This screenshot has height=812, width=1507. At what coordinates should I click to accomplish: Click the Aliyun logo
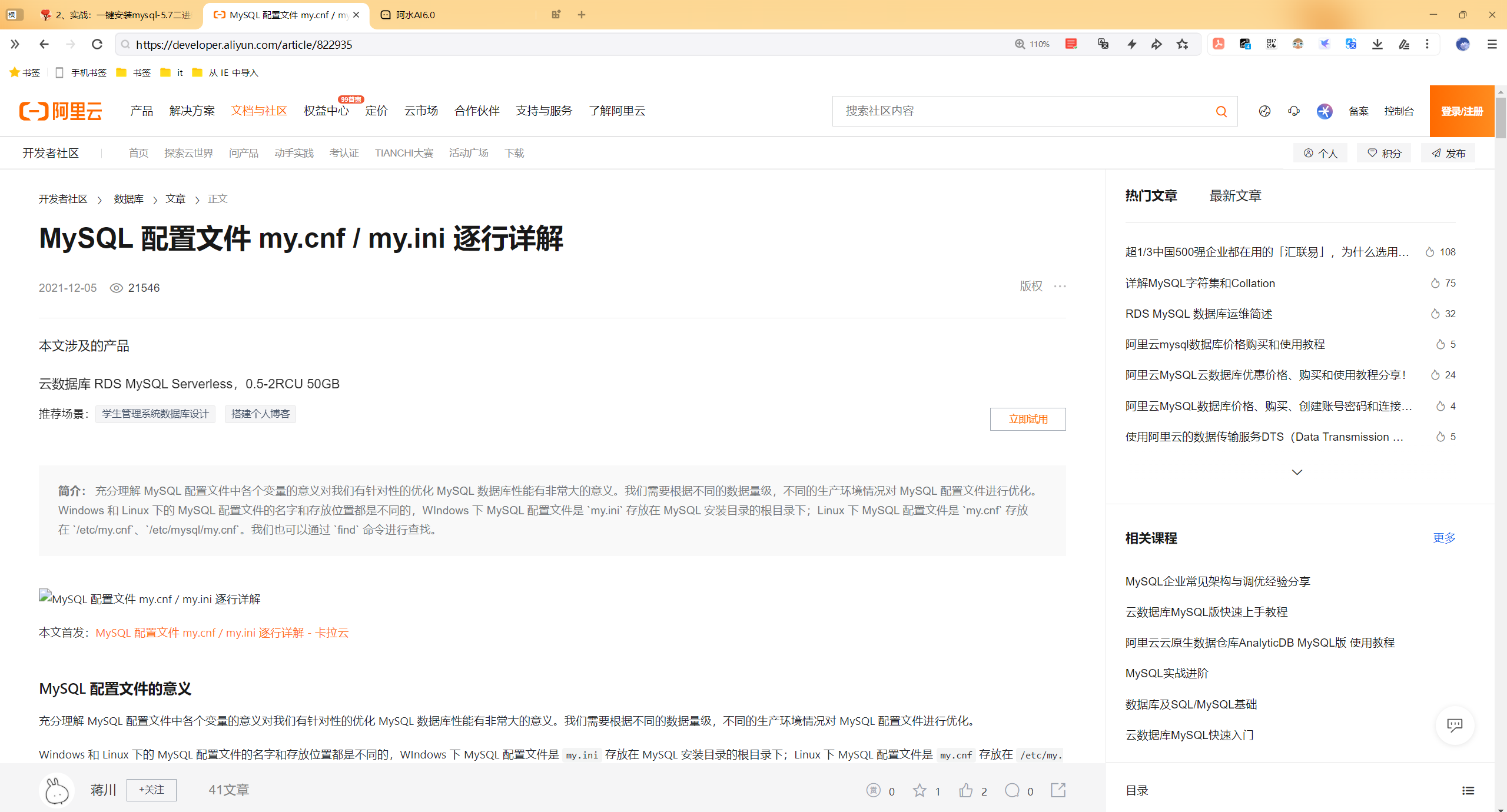point(61,111)
